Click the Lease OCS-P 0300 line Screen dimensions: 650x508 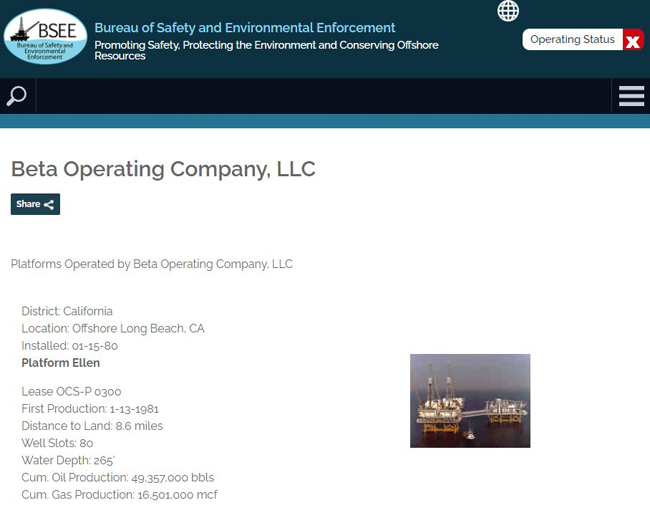pos(71,391)
